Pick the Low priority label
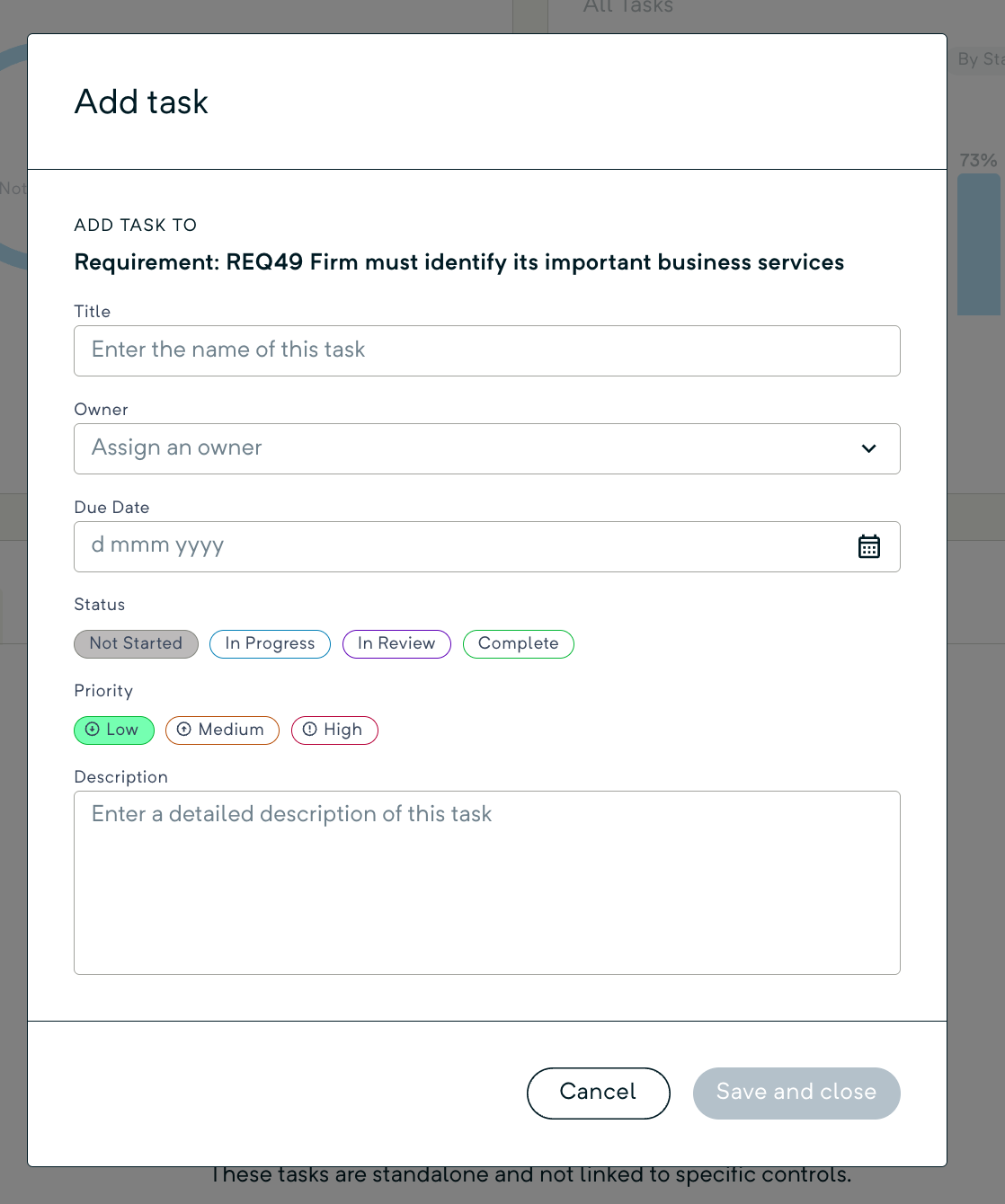This screenshot has height=1204, width=1005. pyautogui.click(x=122, y=730)
